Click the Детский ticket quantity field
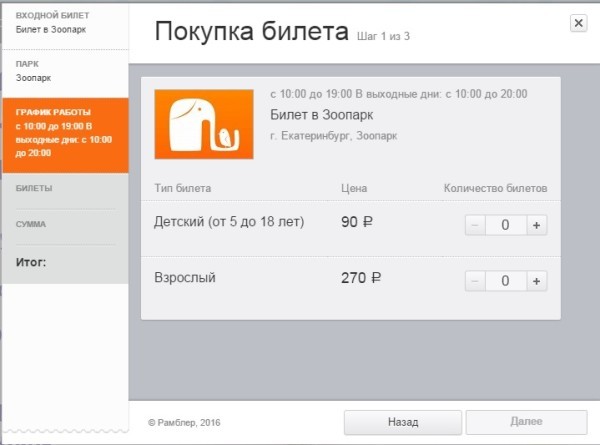Image resolution: width=600 pixels, height=445 pixels. tap(505, 225)
